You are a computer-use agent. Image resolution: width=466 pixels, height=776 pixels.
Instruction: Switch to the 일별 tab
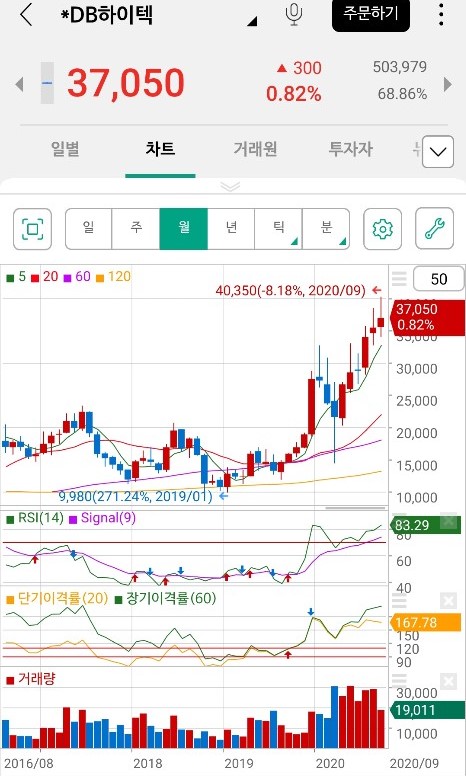tap(65, 149)
